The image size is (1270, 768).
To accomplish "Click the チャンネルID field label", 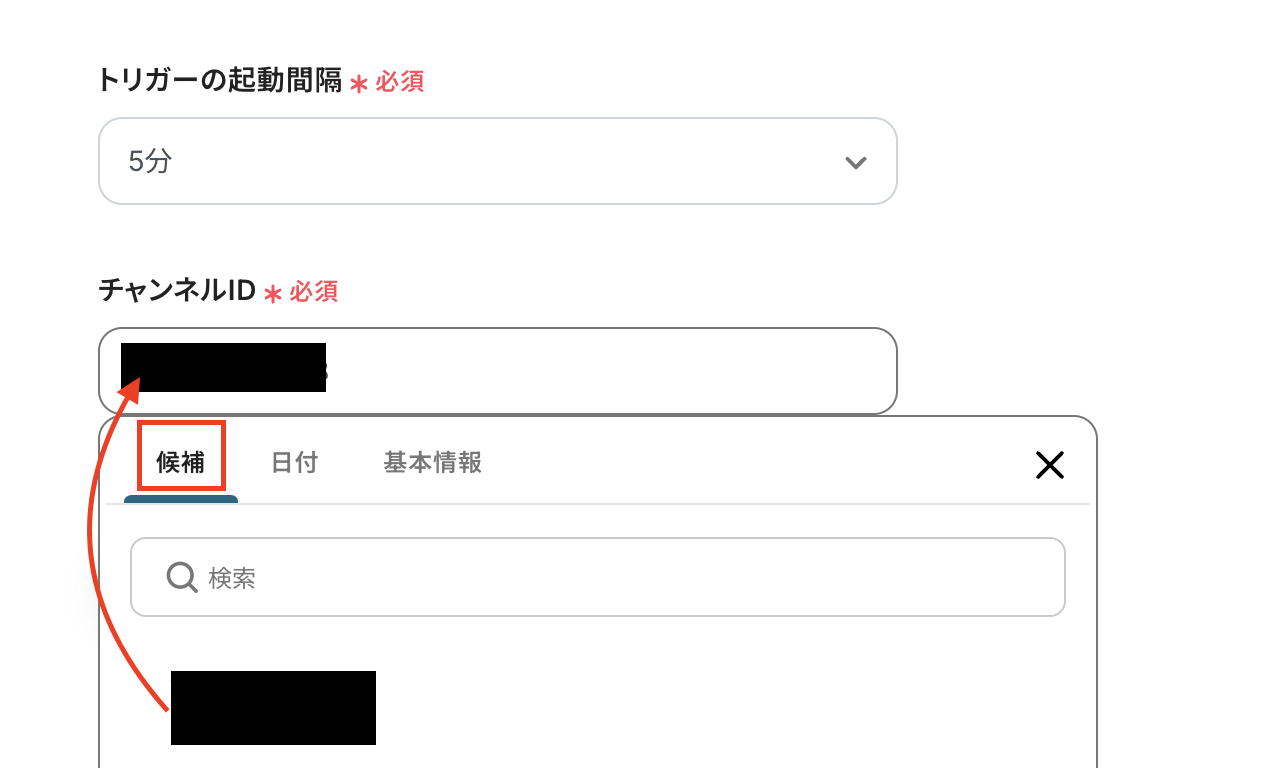I will tap(178, 291).
